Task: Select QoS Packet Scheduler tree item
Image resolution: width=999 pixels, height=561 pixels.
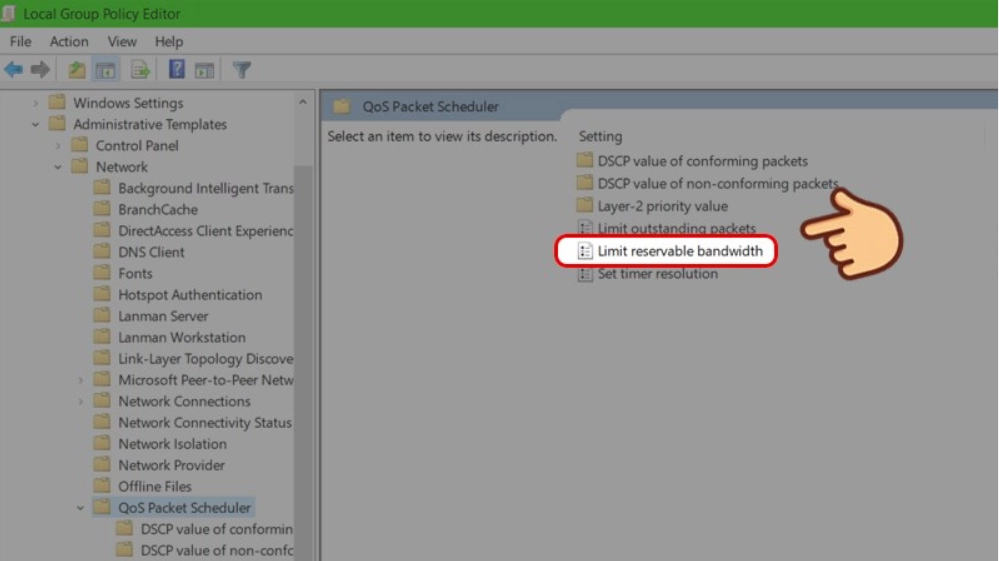Action: click(x=184, y=508)
